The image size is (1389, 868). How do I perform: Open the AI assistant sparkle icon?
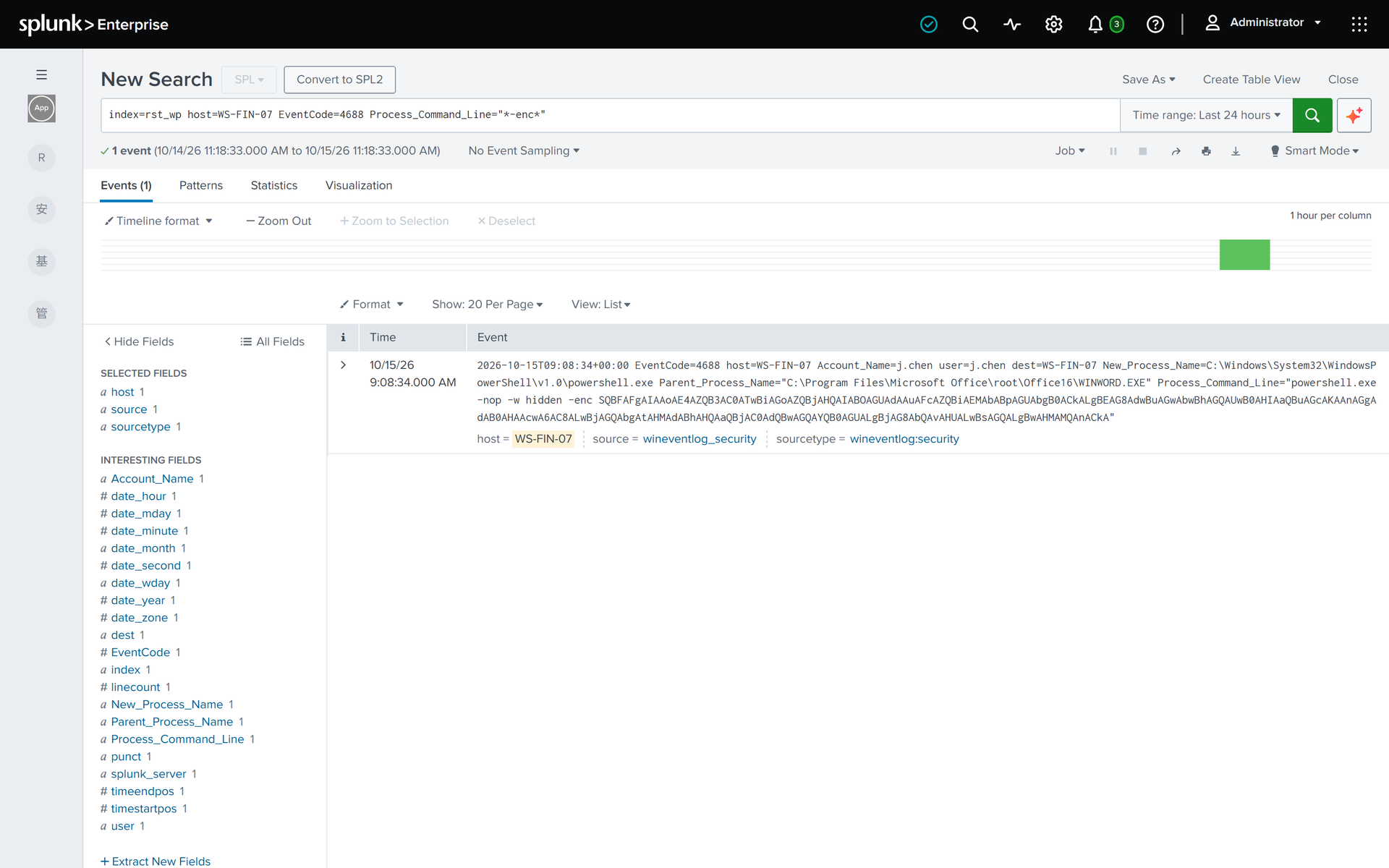pyautogui.click(x=1354, y=115)
